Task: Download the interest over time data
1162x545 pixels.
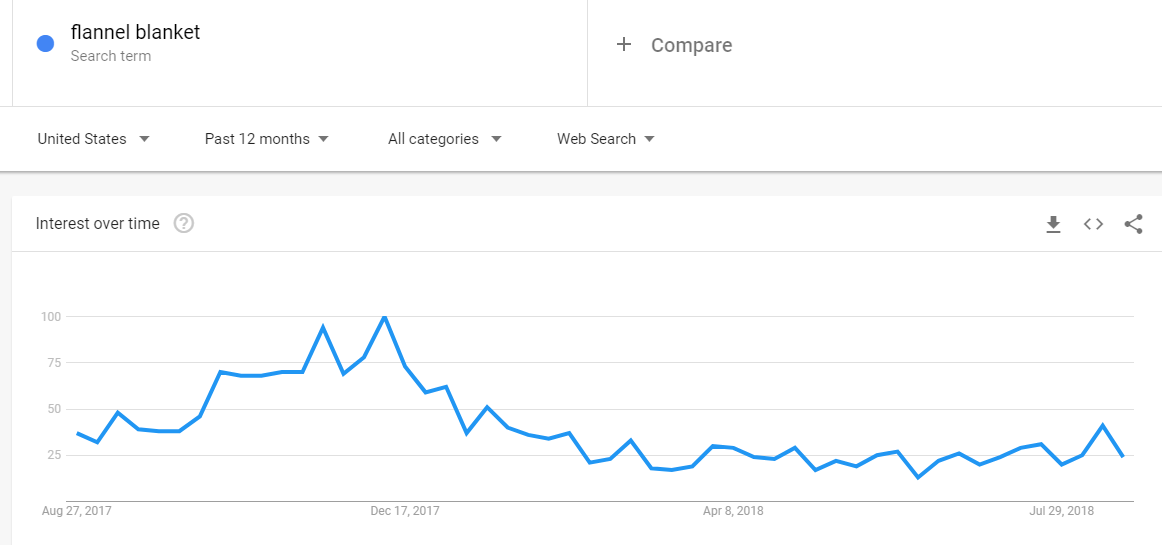Action: tap(1053, 225)
